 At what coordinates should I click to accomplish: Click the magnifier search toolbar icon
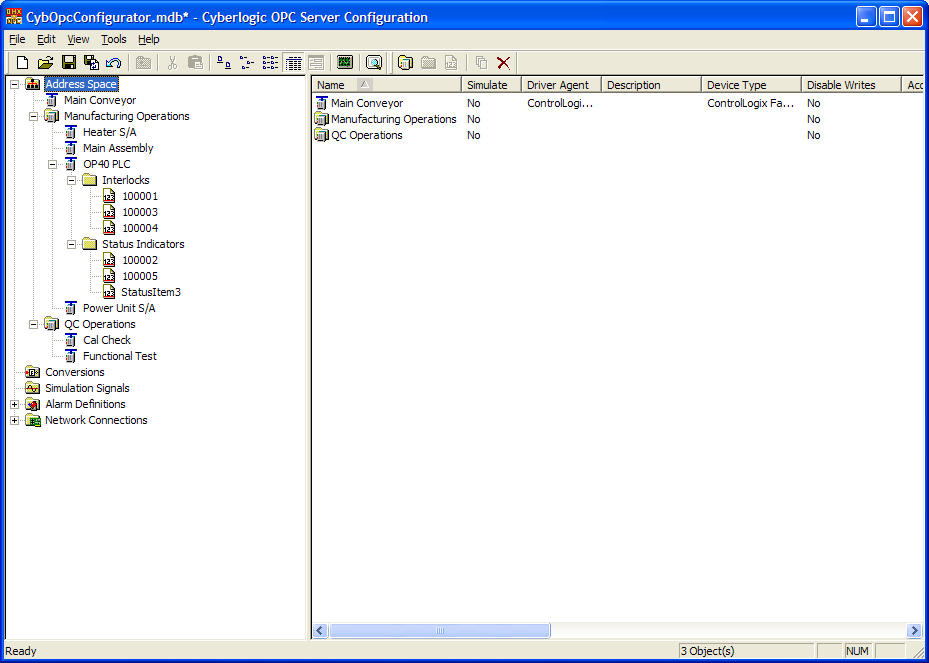[374, 63]
